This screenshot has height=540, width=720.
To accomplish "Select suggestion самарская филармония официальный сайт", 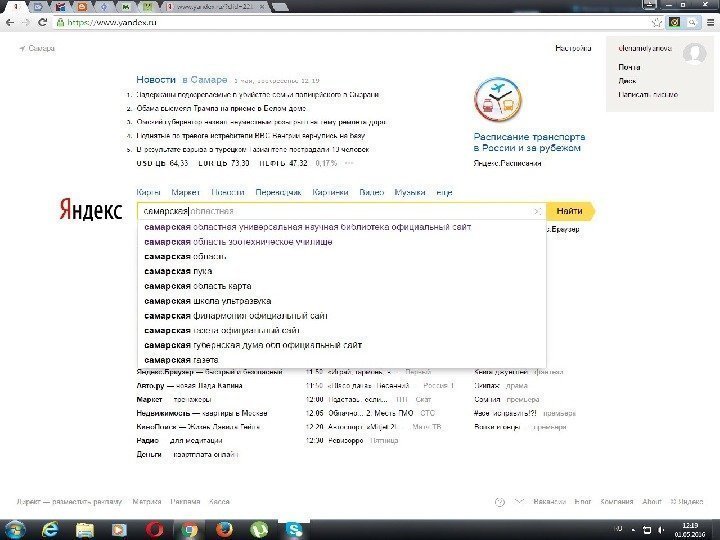I will click(342, 315).
